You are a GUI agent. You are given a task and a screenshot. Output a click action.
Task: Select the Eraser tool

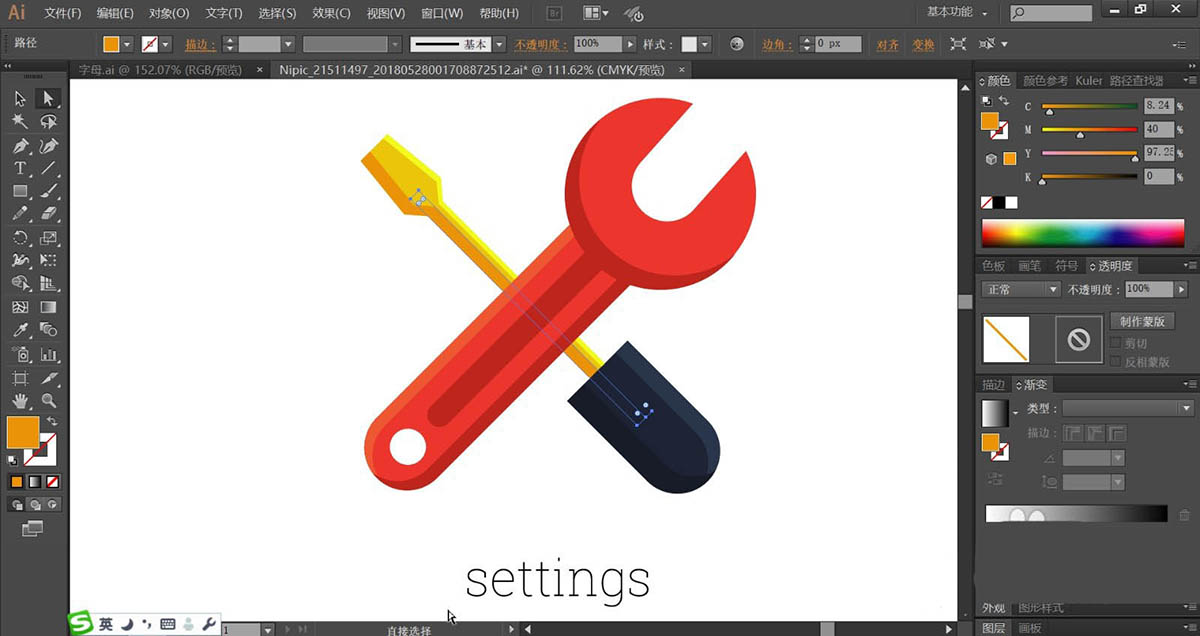(x=47, y=214)
